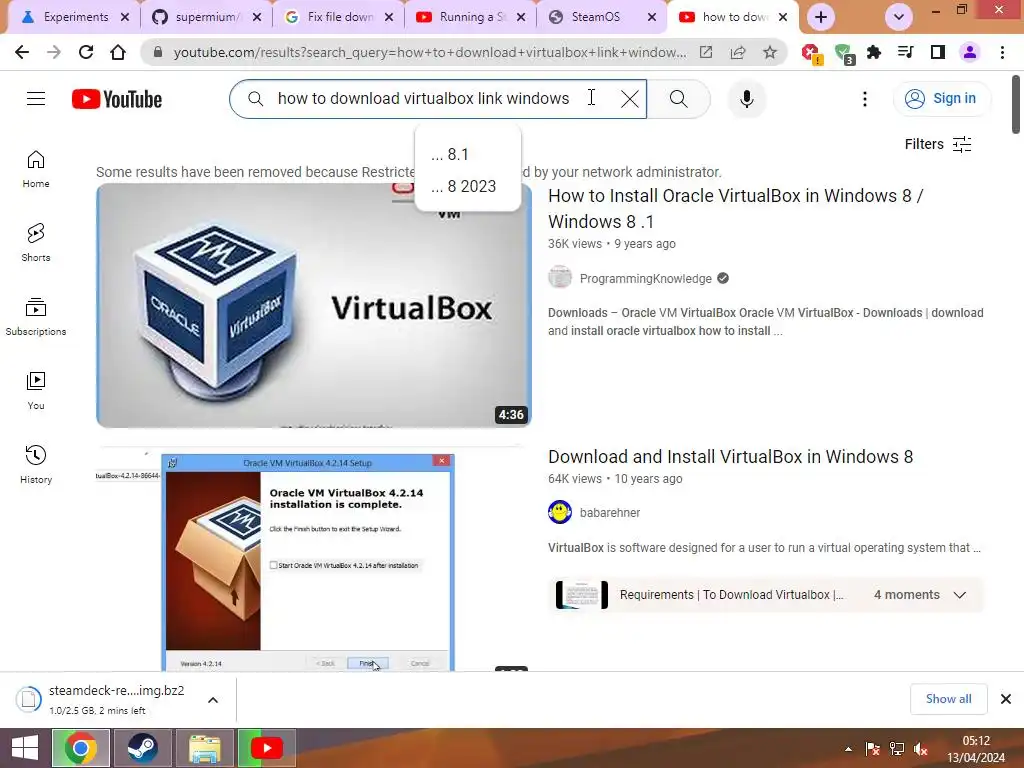
Task: Share this page via address bar icon
Action: coord(738,52)
